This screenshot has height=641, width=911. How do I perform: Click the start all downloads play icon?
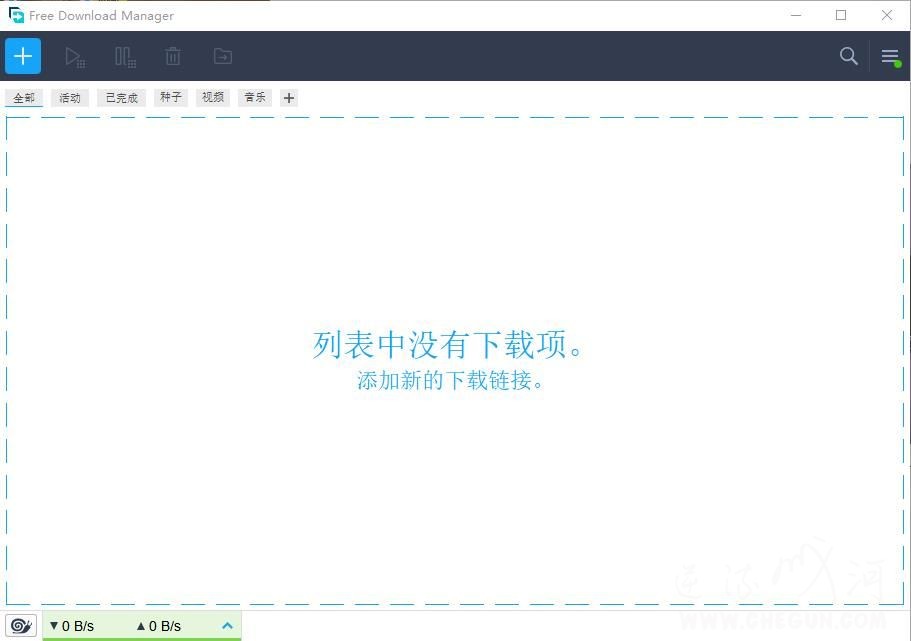(75, 57)
